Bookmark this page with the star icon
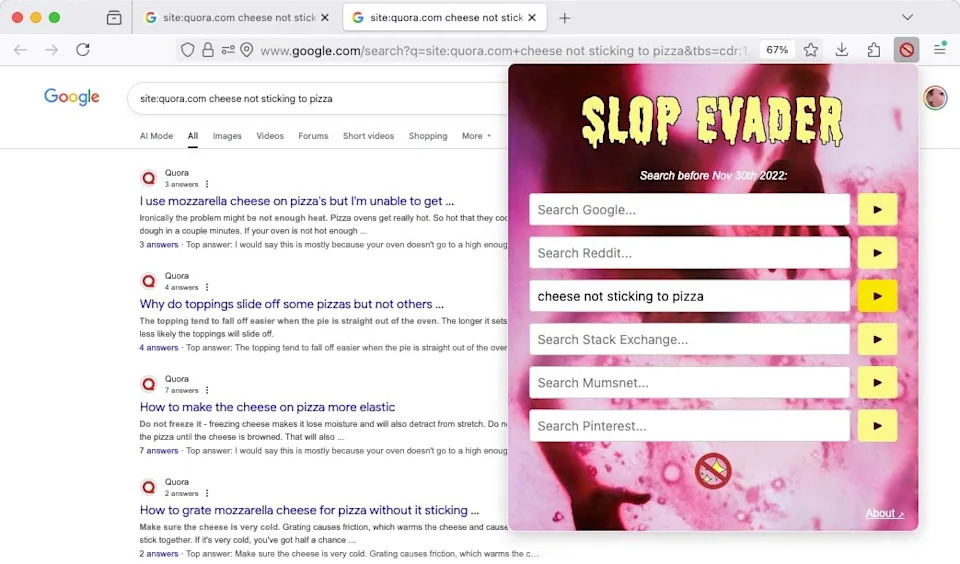 [x=811, y=50]
